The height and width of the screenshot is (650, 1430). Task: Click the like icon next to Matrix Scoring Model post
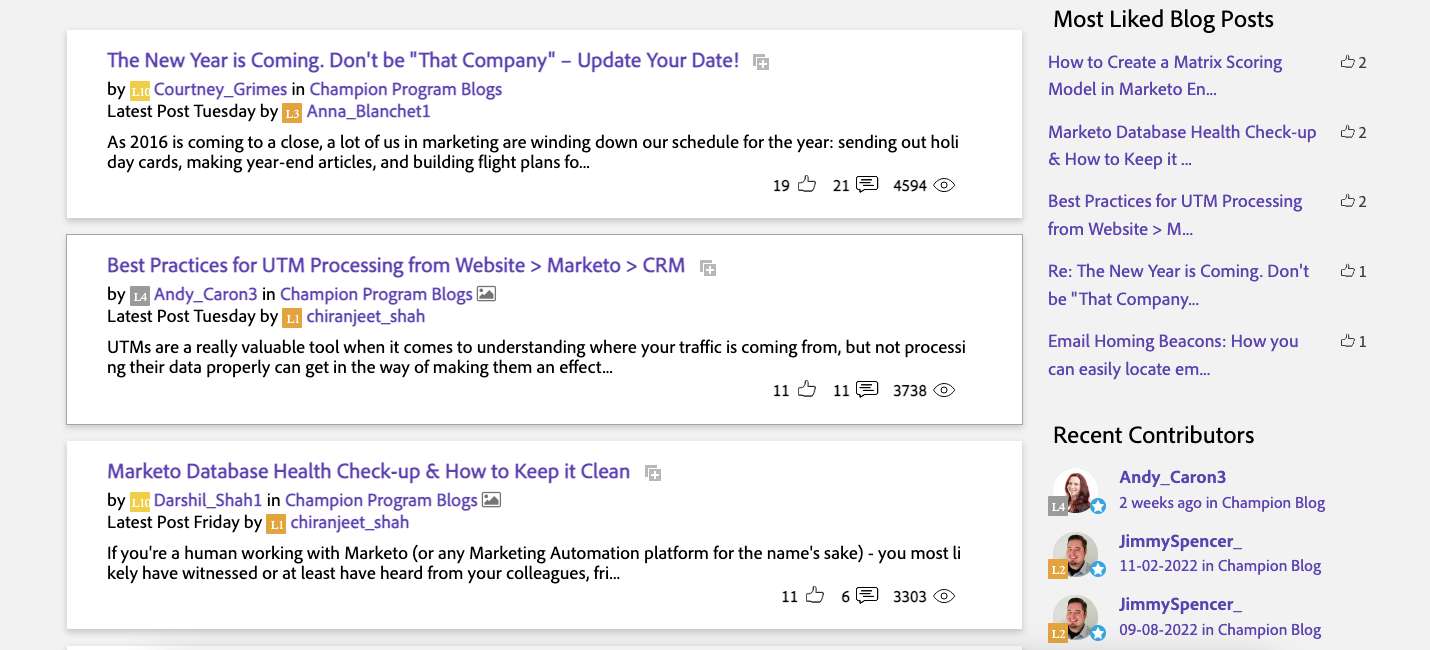pos(1347,62)
